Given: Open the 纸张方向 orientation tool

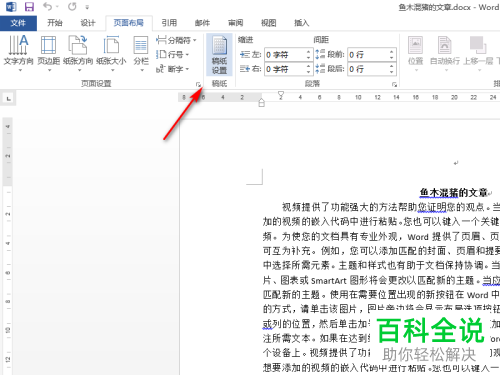Looking at the screenshot, I should pos(78,53).
